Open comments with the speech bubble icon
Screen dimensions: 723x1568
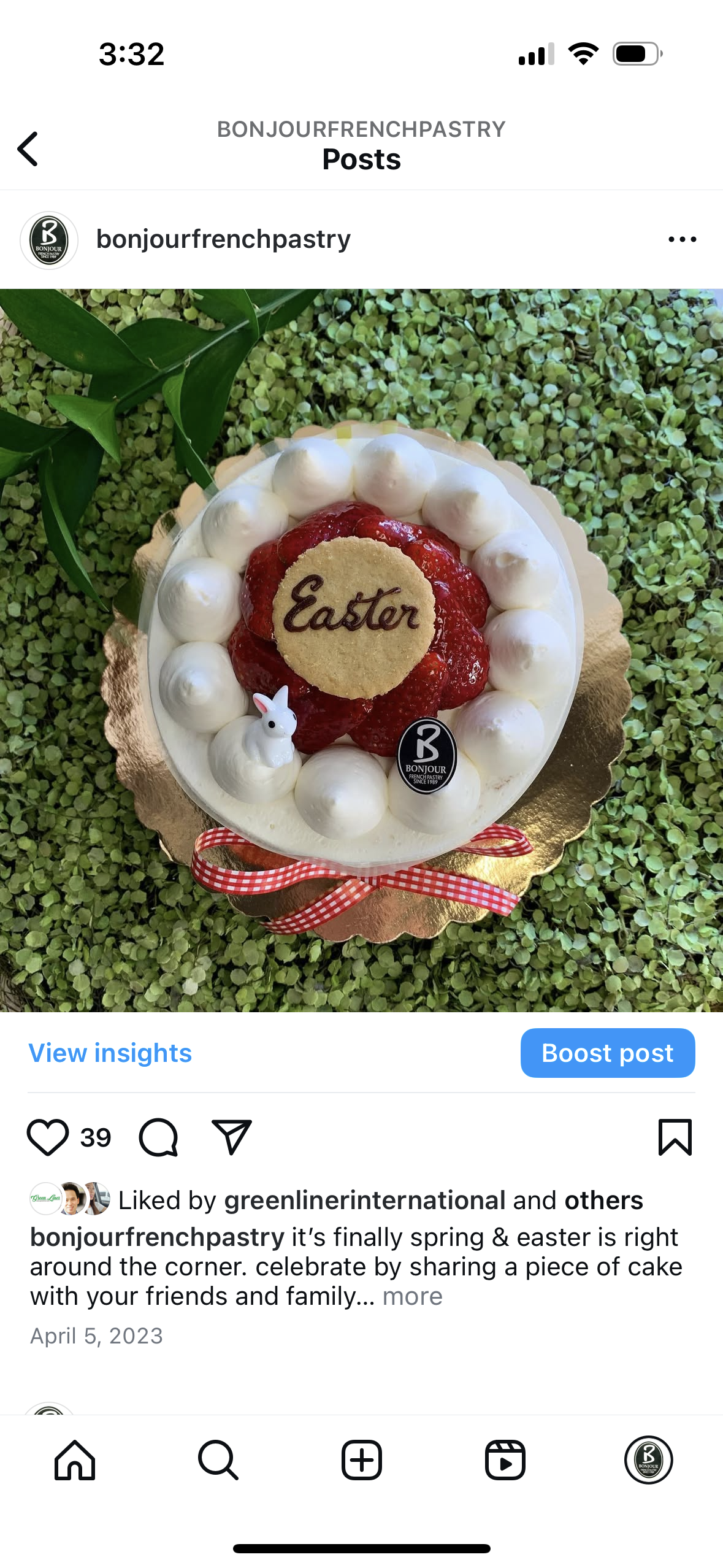158,1137
